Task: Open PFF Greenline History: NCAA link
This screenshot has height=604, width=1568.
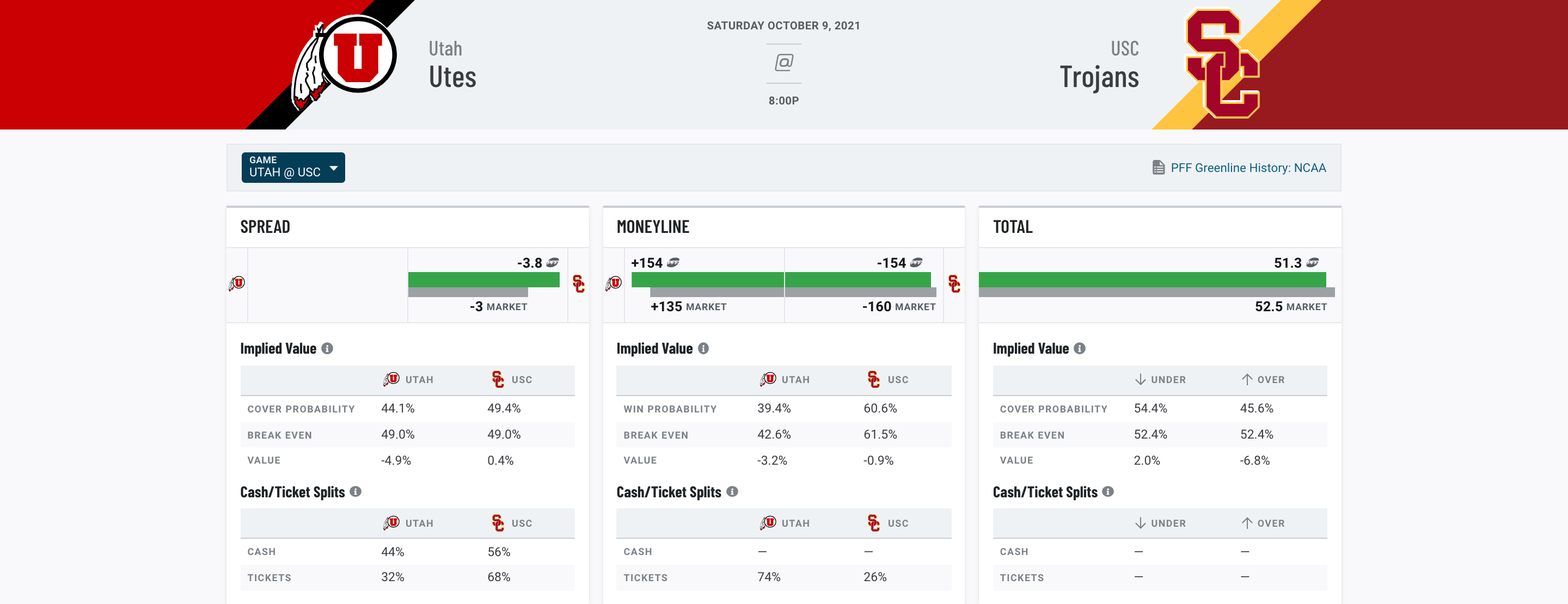Action: click(1248, 168)
